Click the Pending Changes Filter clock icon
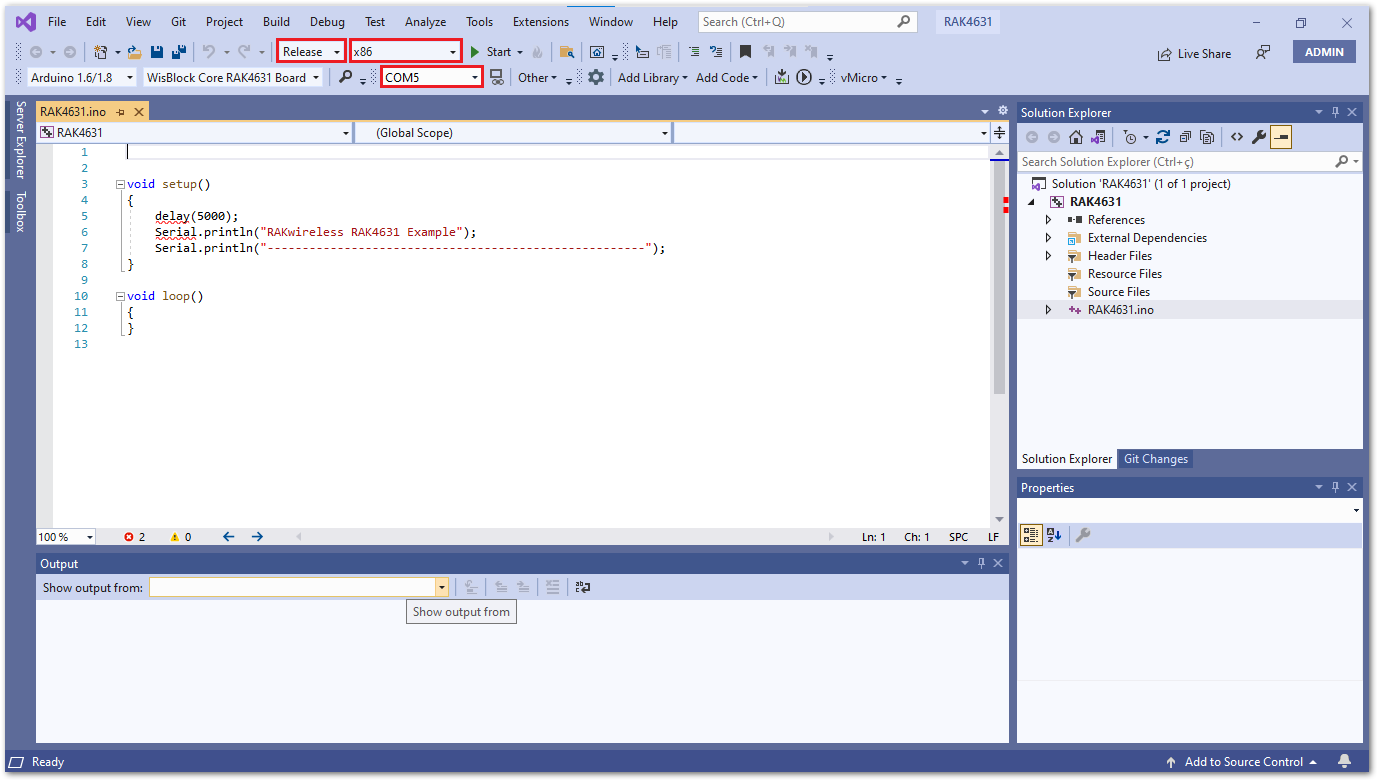 (1130, 137)
